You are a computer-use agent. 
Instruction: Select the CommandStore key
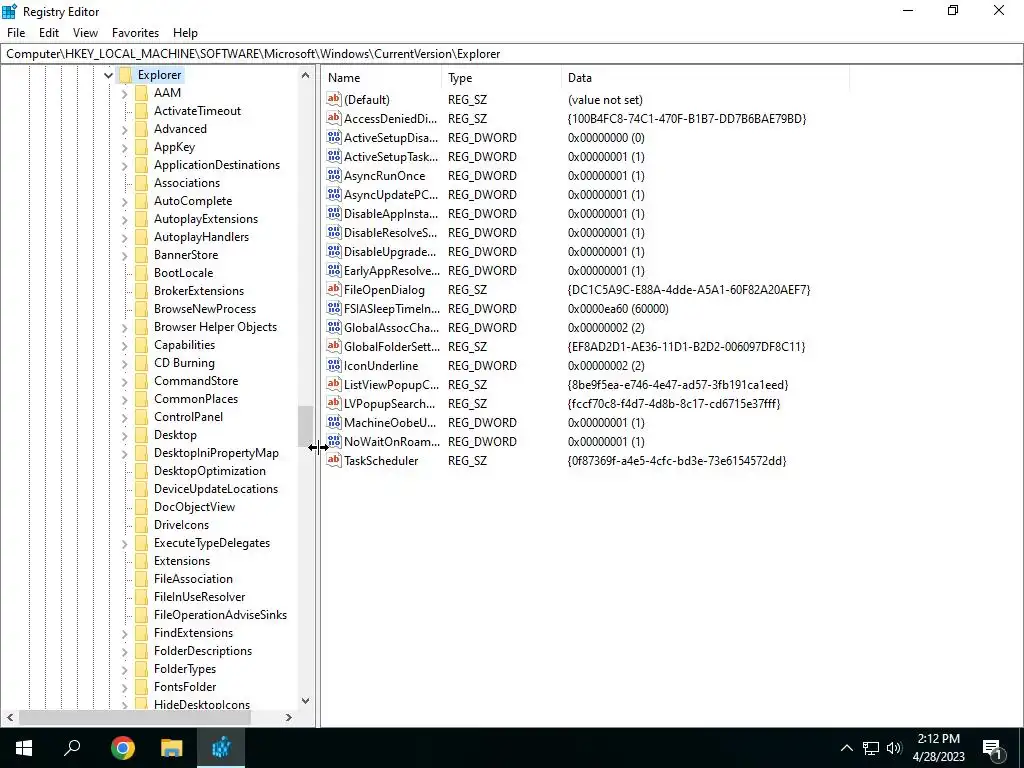click(196, 381)
